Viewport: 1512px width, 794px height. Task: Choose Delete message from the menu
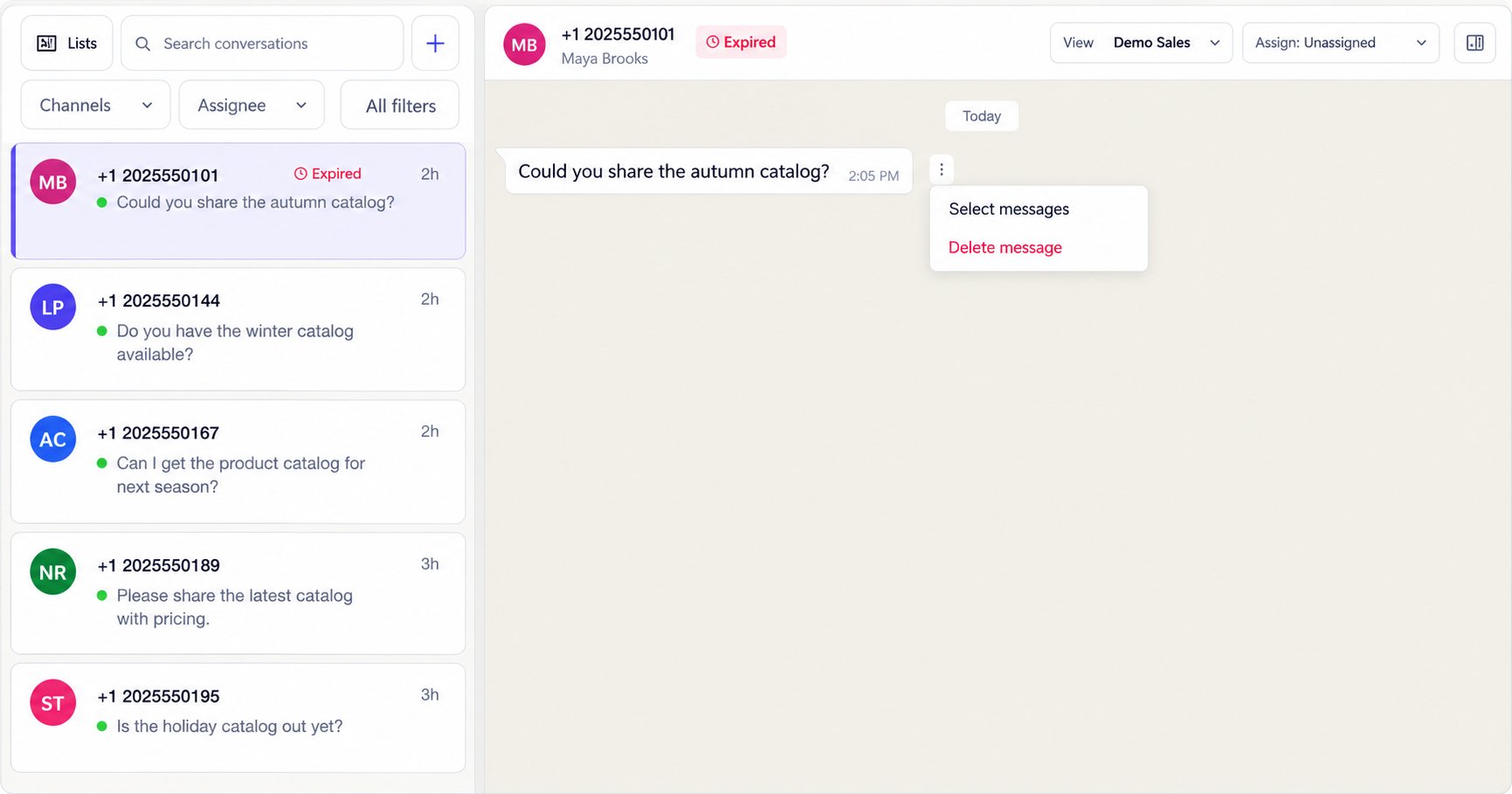pos(1005,247)
